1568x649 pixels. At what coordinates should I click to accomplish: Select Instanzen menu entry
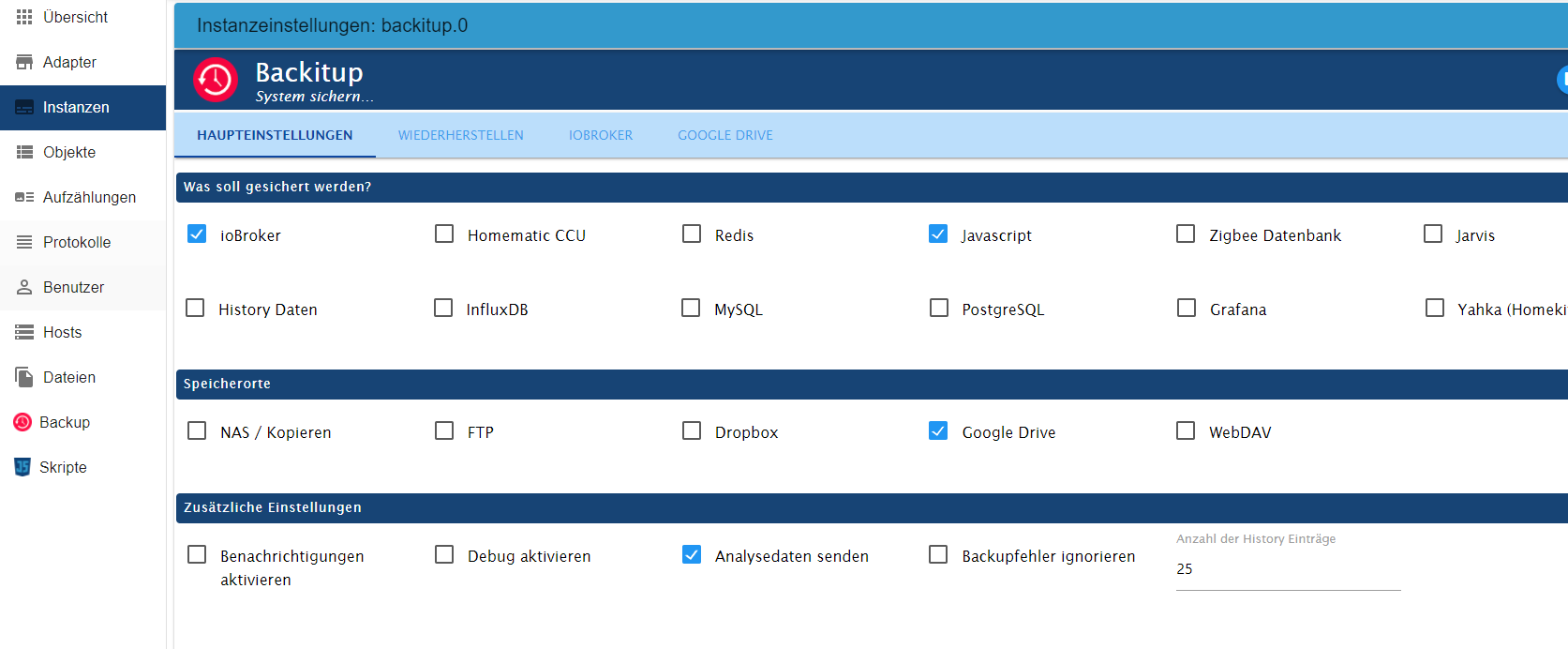(x=82, y=107)
